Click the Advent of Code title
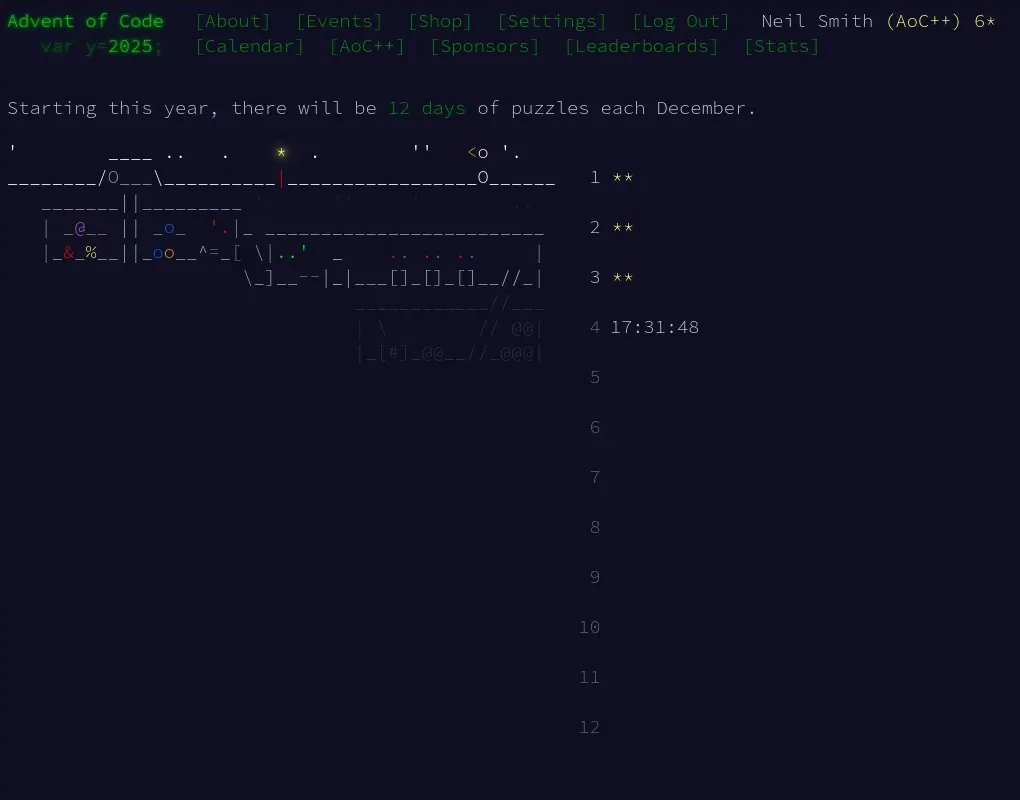The width and height of the screenshot is (1020, 800). point(85,20)
